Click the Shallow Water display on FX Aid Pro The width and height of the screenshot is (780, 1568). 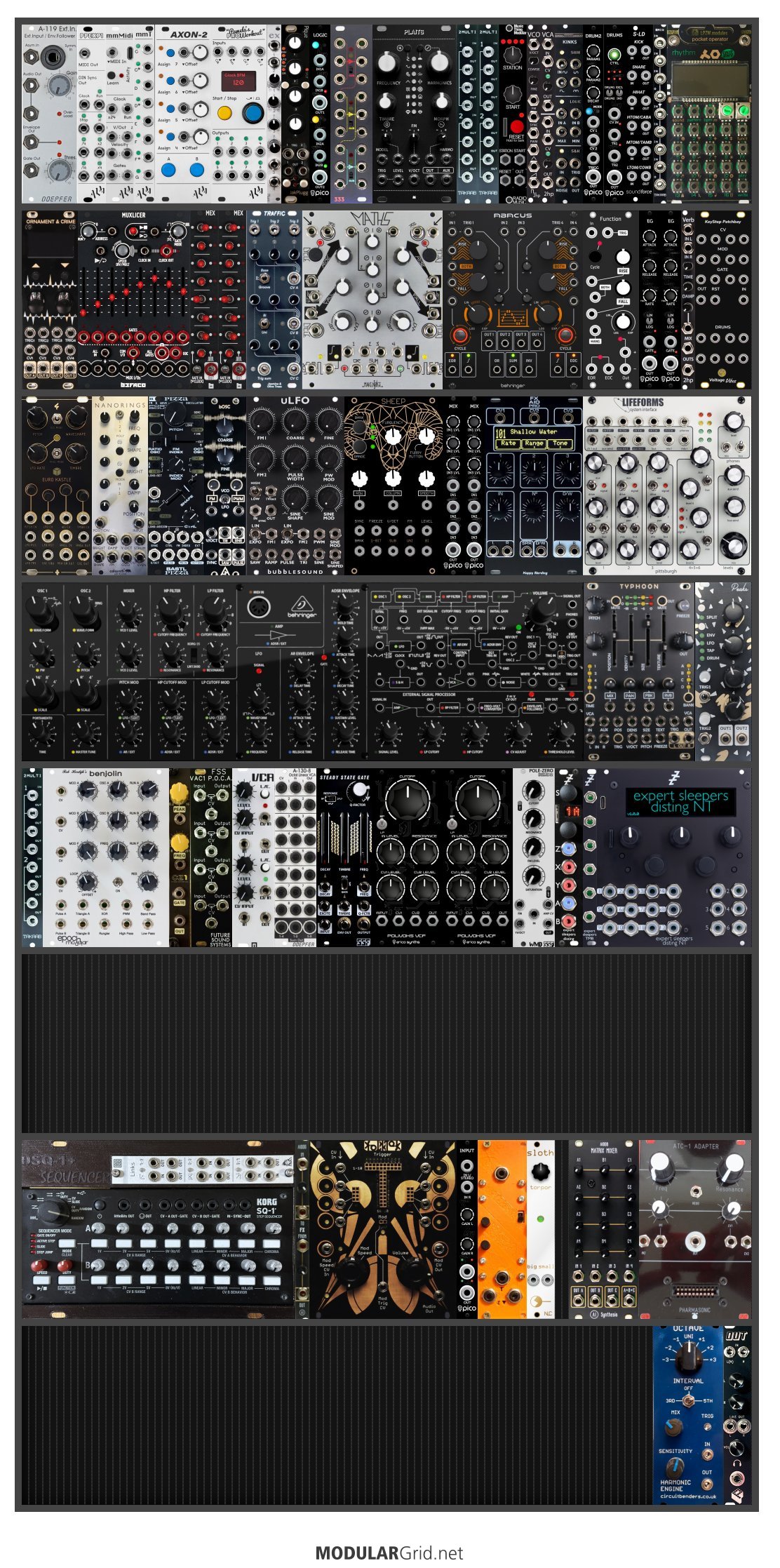point(534,437)
